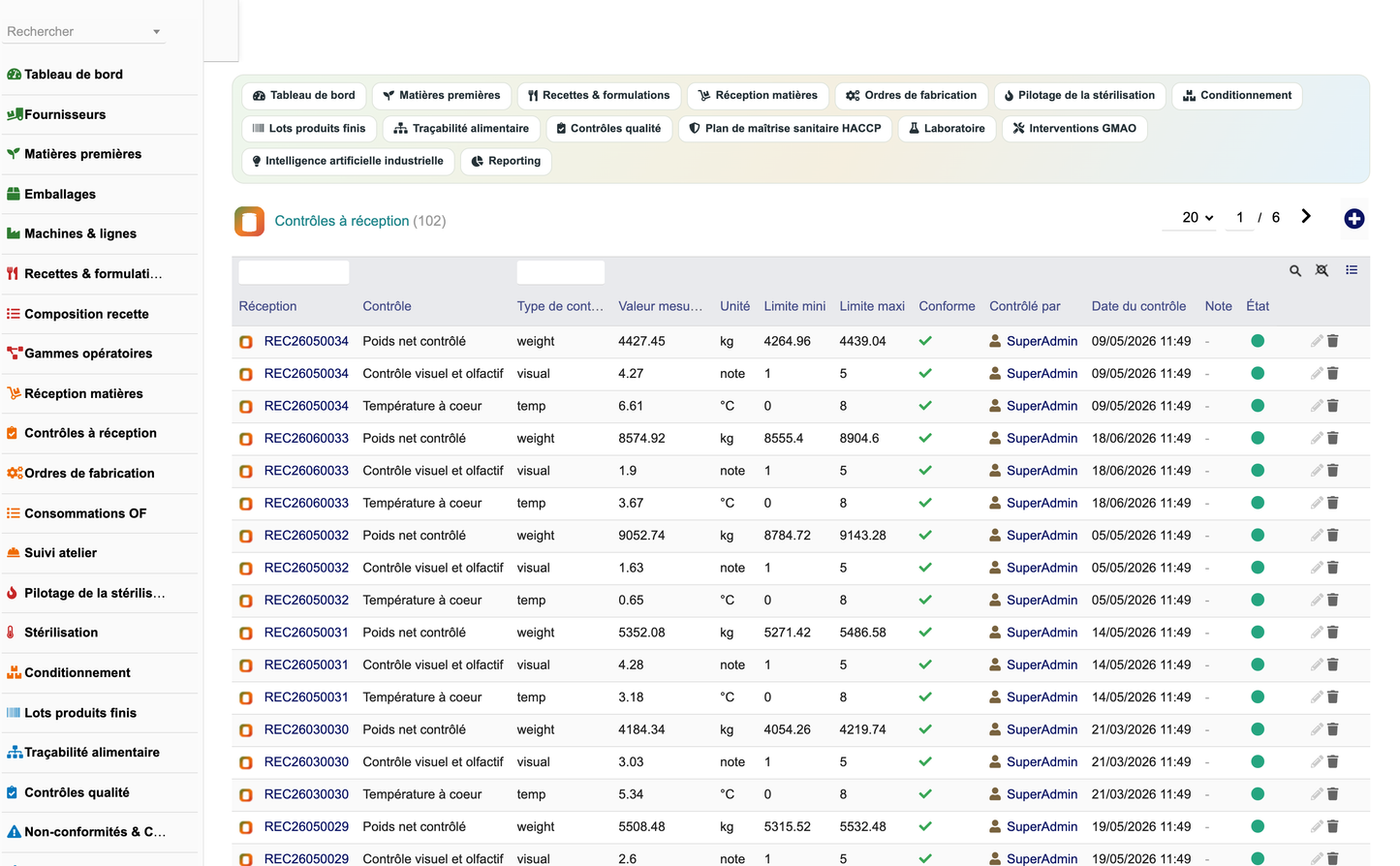Open SuperAdmin link in REC26050032 temp row
This screenshot has height=866, width=1400.
pyautogui.click(x=1042, y=601)
